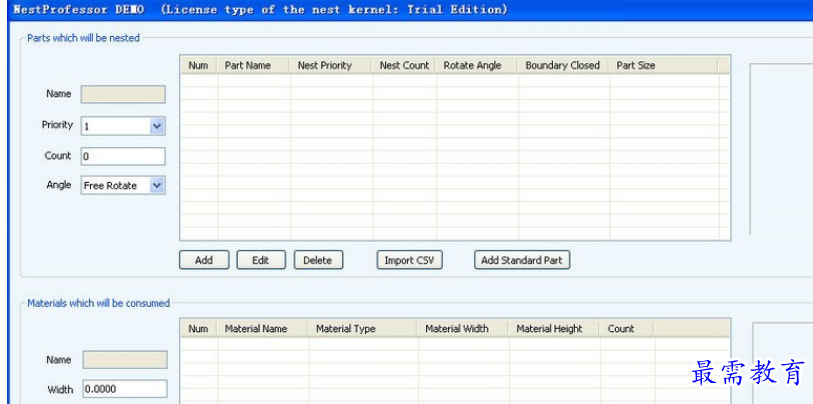The width and height of the screenshot is (813, 404).
Task: Click the Boundary Closed column header
Action: point(564,65)
